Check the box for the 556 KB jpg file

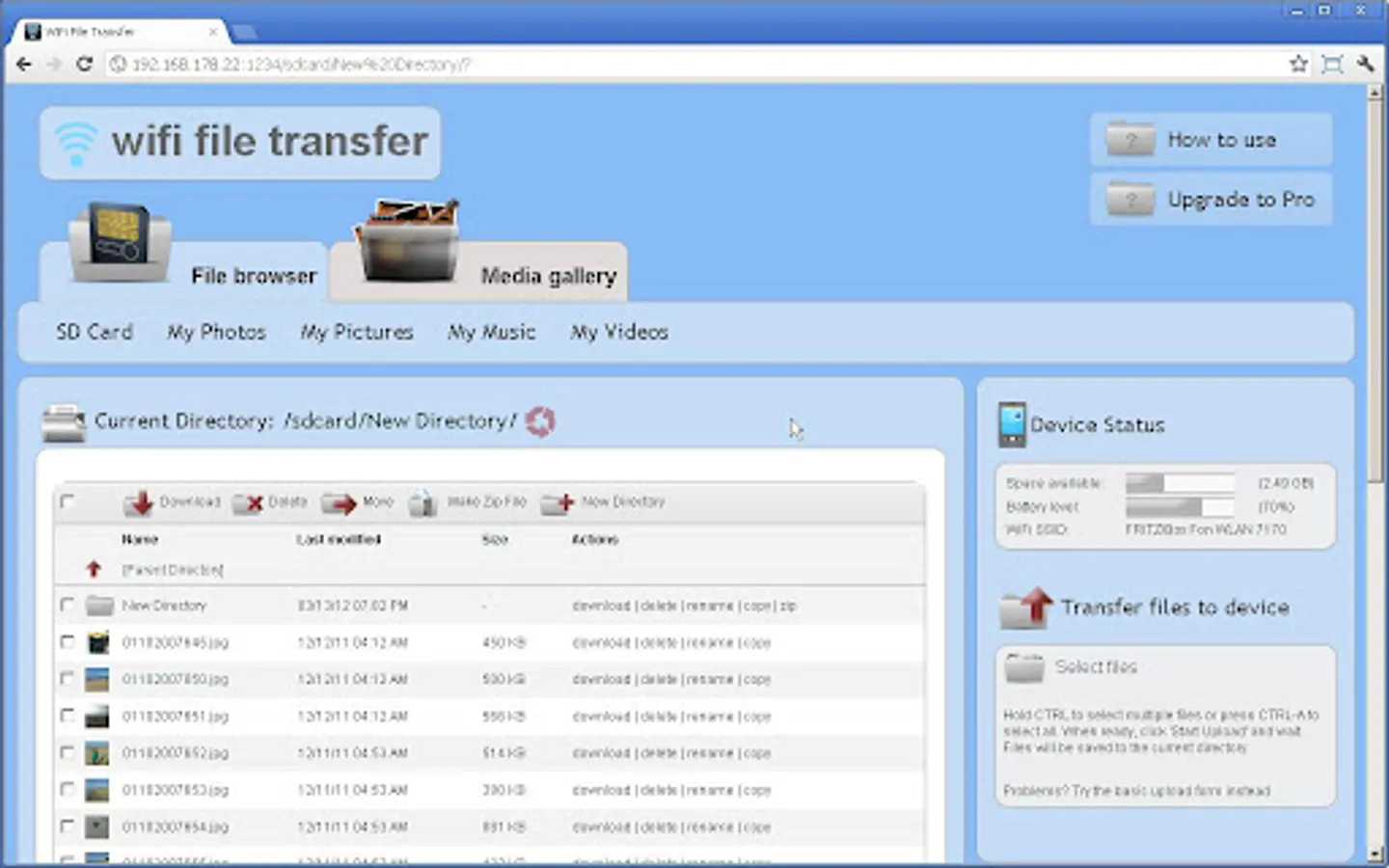point(67,716)
